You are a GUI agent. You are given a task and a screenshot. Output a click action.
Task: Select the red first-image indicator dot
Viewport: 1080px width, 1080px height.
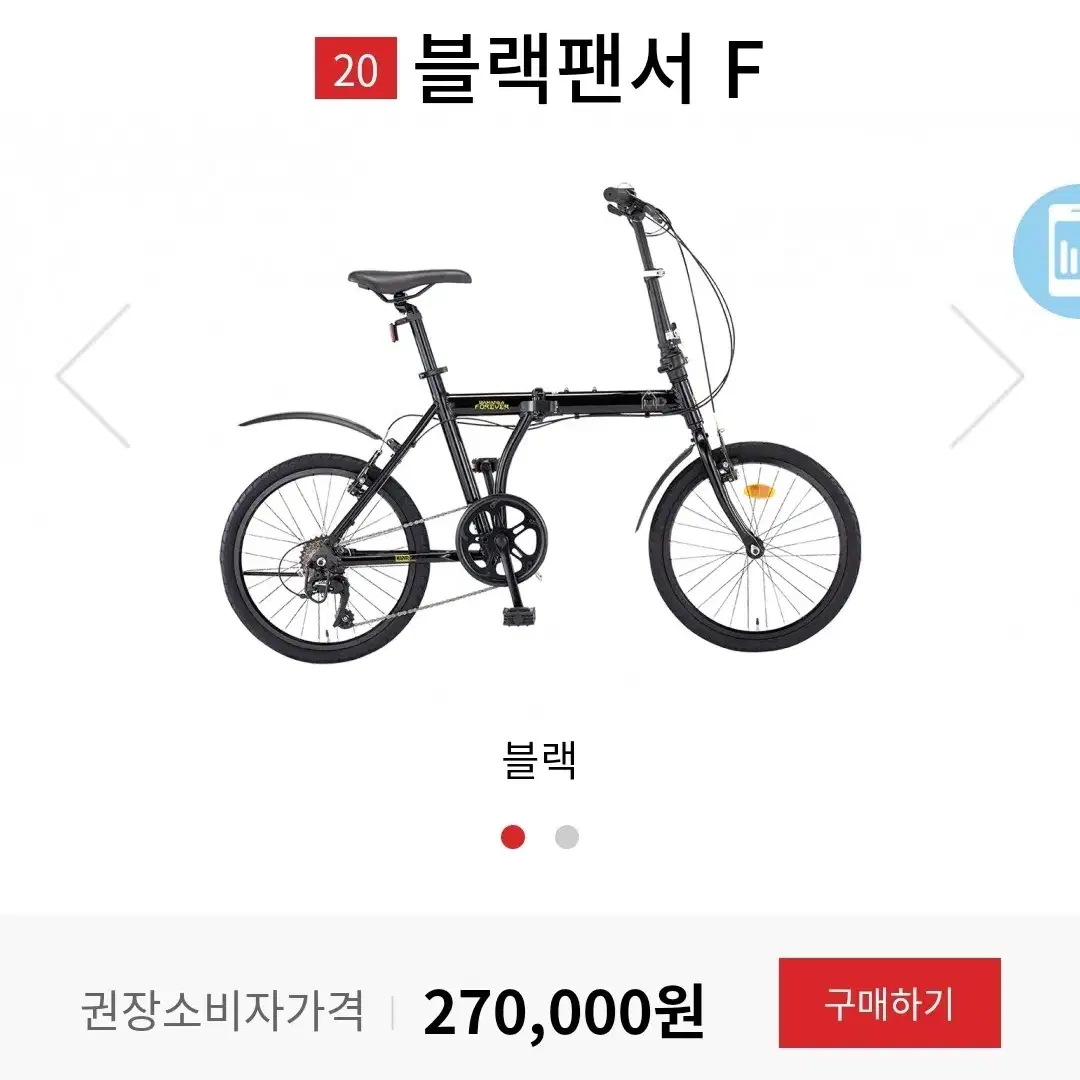pos(512,837)
